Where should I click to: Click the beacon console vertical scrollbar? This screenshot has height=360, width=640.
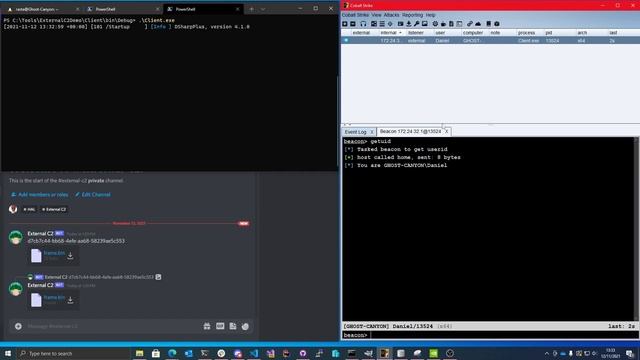(x=636, y=229)
